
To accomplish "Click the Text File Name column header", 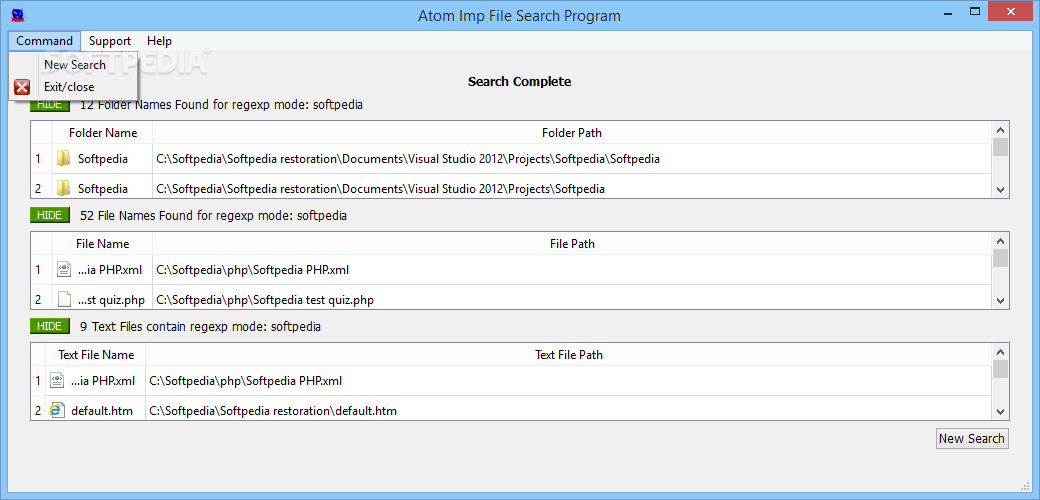I will pyautogui.click(x=96, y=354).
